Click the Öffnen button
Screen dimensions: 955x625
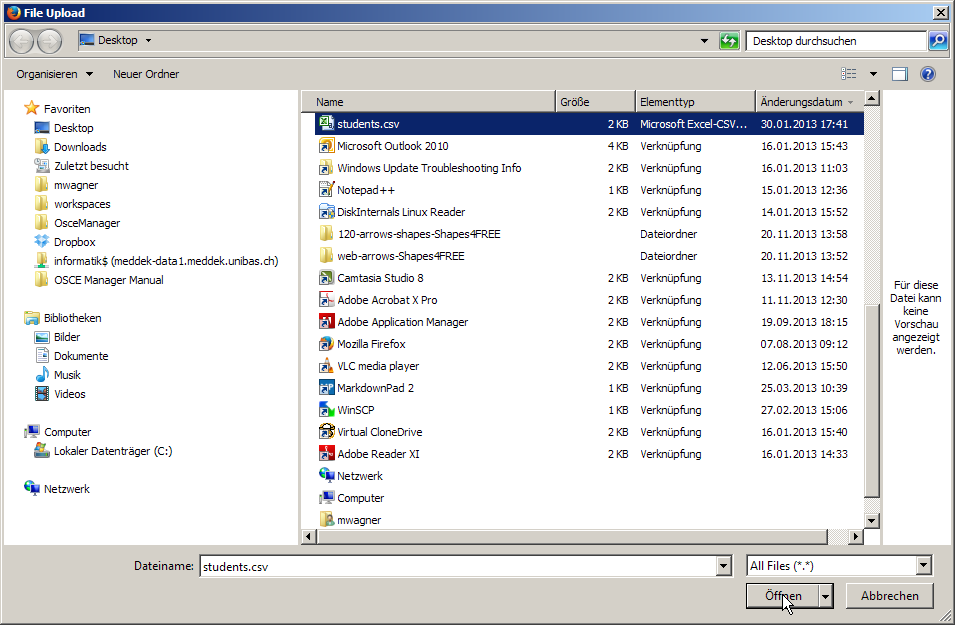click(783, 596)
